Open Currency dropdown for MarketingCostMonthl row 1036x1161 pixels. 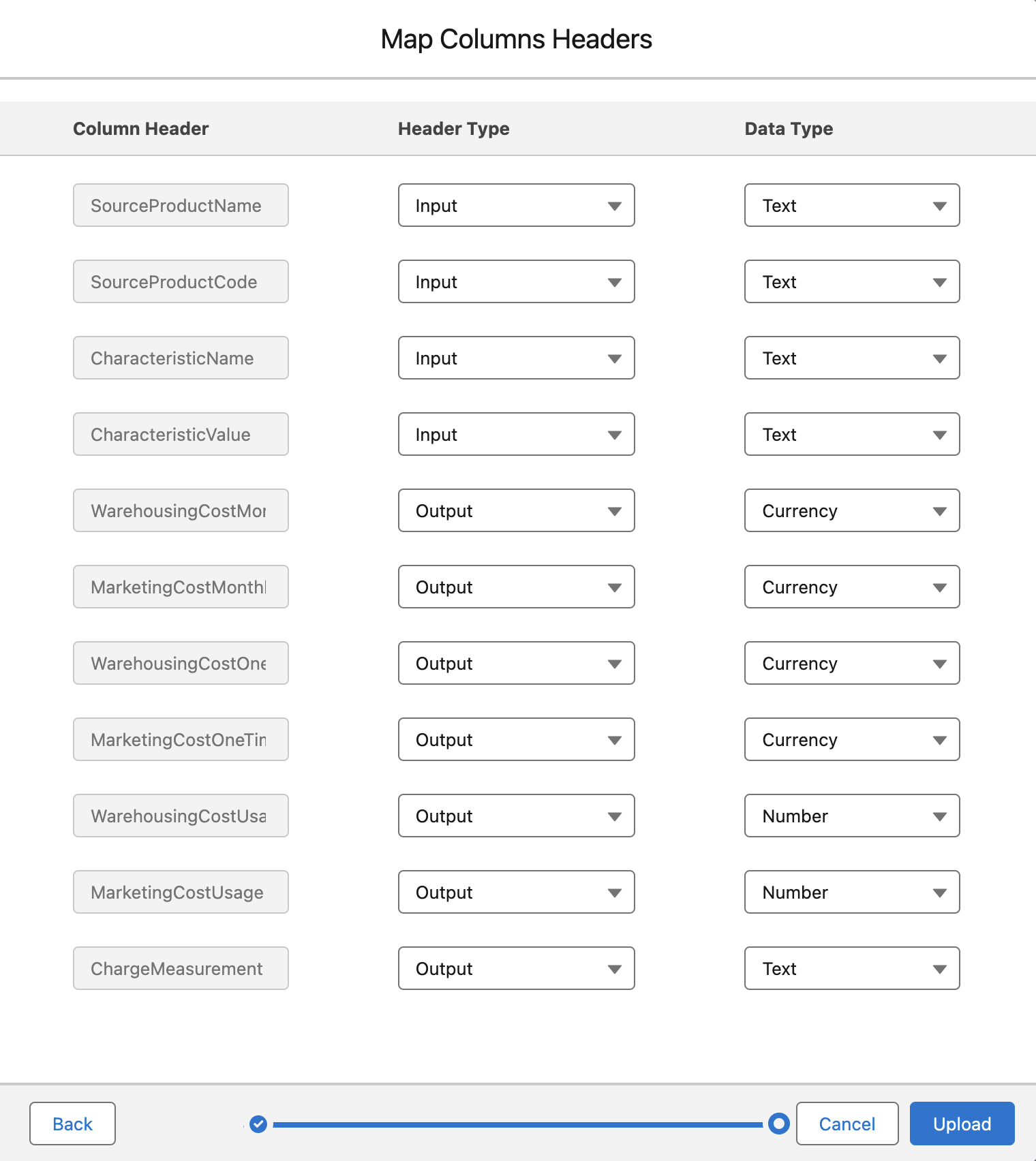coord(852,587)
